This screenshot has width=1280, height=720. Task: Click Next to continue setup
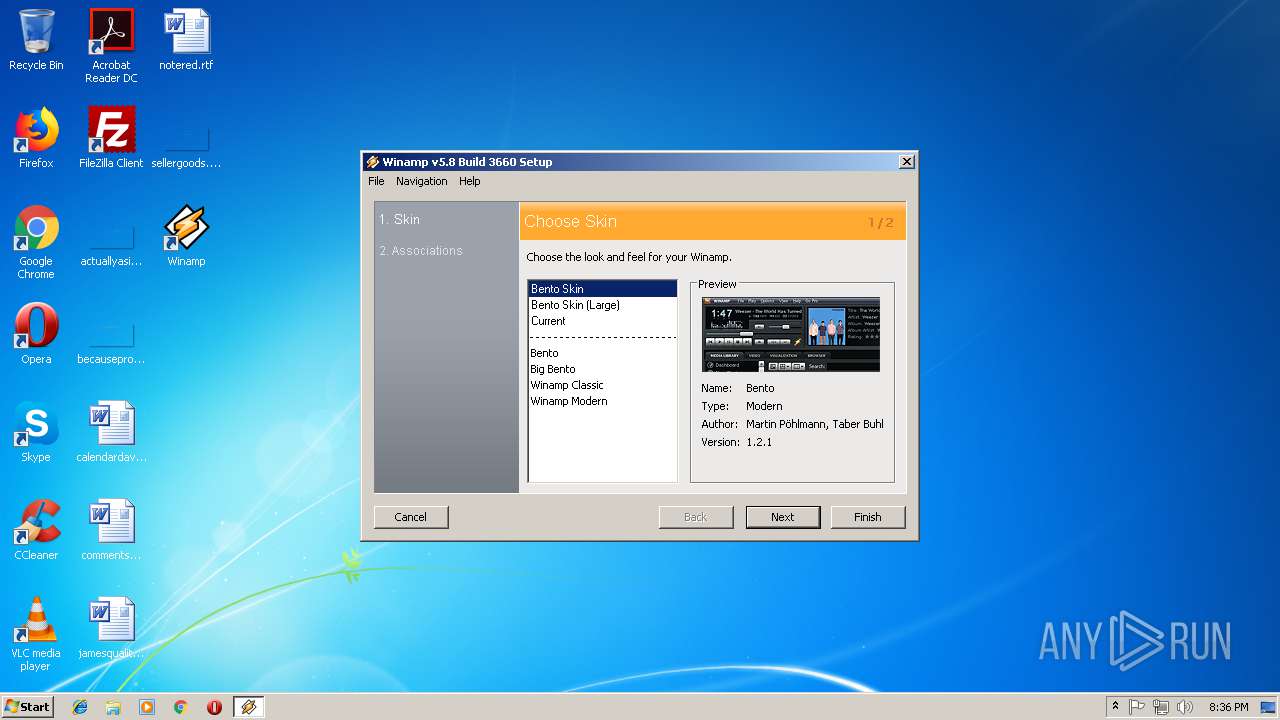pos(783,517)
